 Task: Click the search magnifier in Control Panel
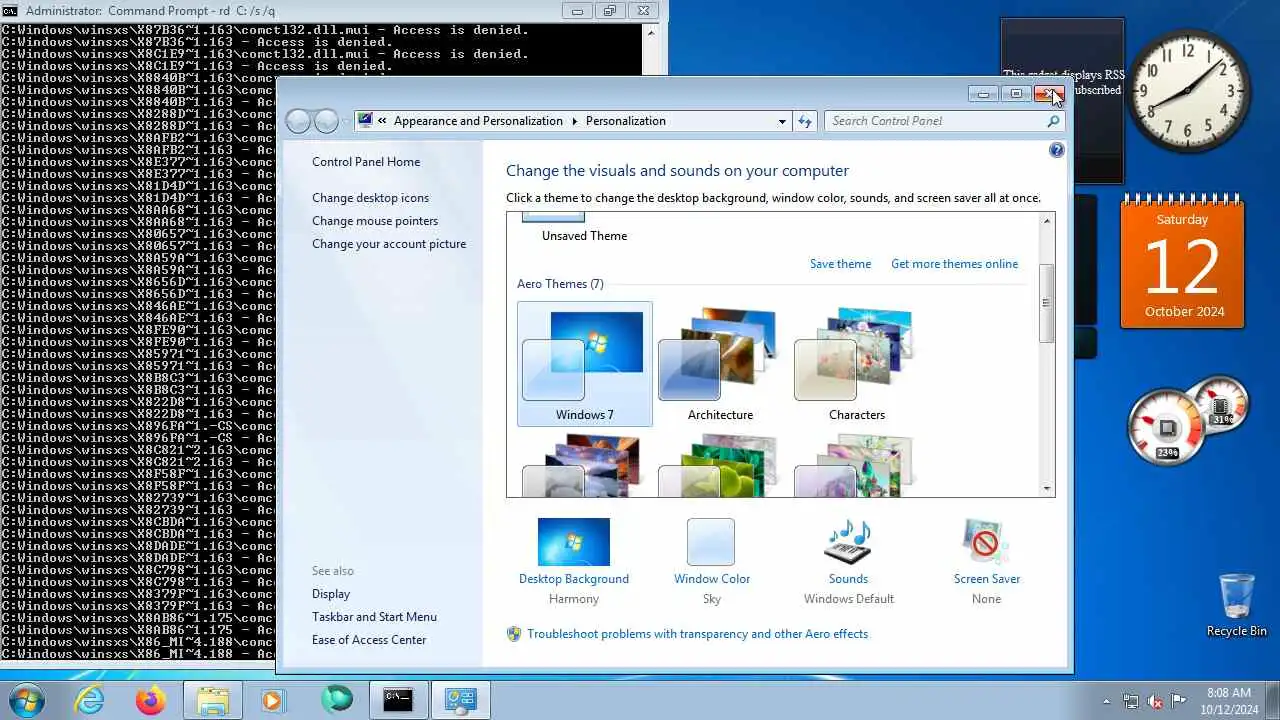point(1053,121)
